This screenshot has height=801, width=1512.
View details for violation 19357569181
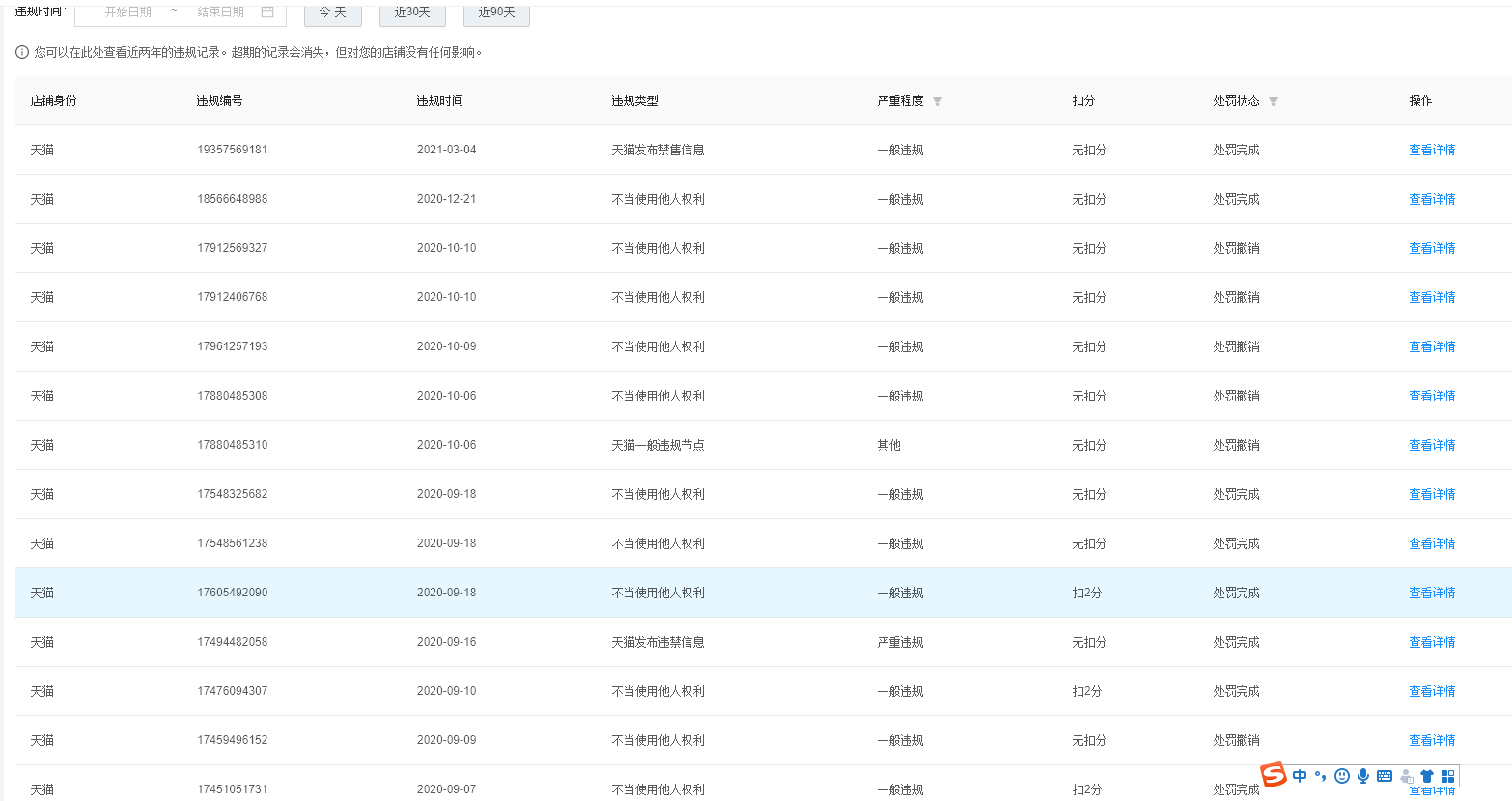click(1432, 150)
